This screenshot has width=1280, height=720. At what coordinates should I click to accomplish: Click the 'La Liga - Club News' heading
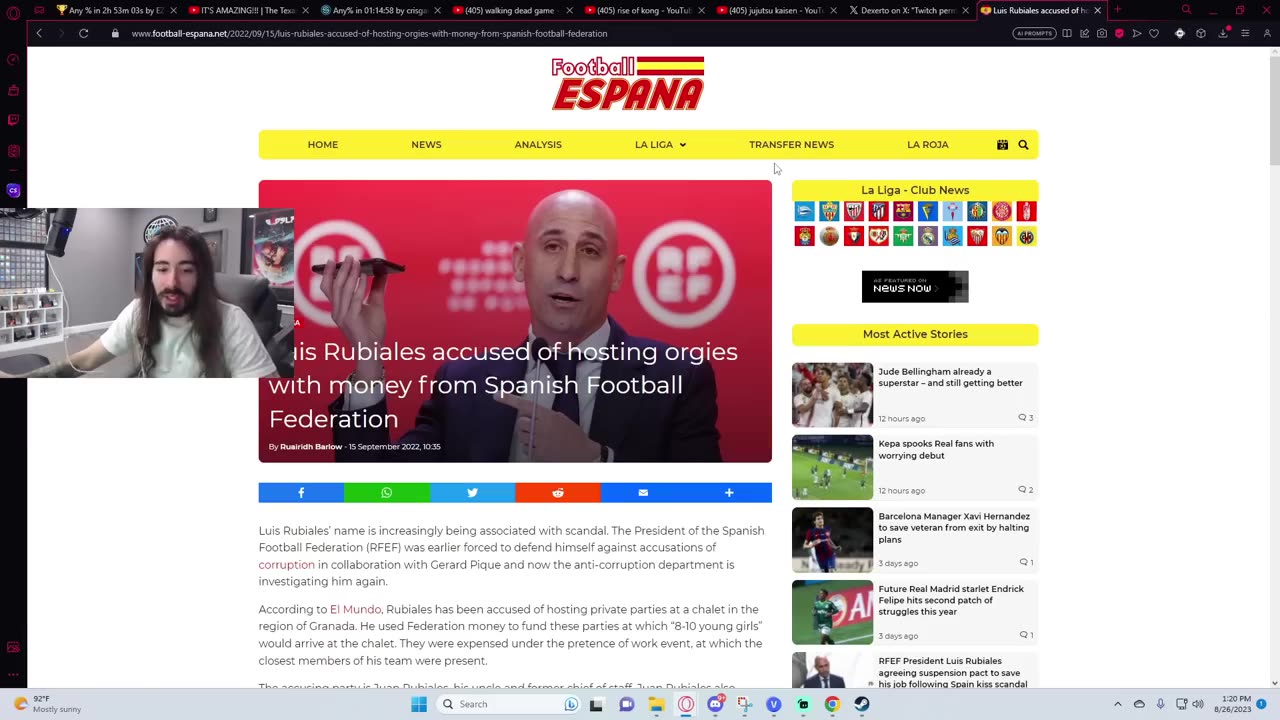coord(915,190)
